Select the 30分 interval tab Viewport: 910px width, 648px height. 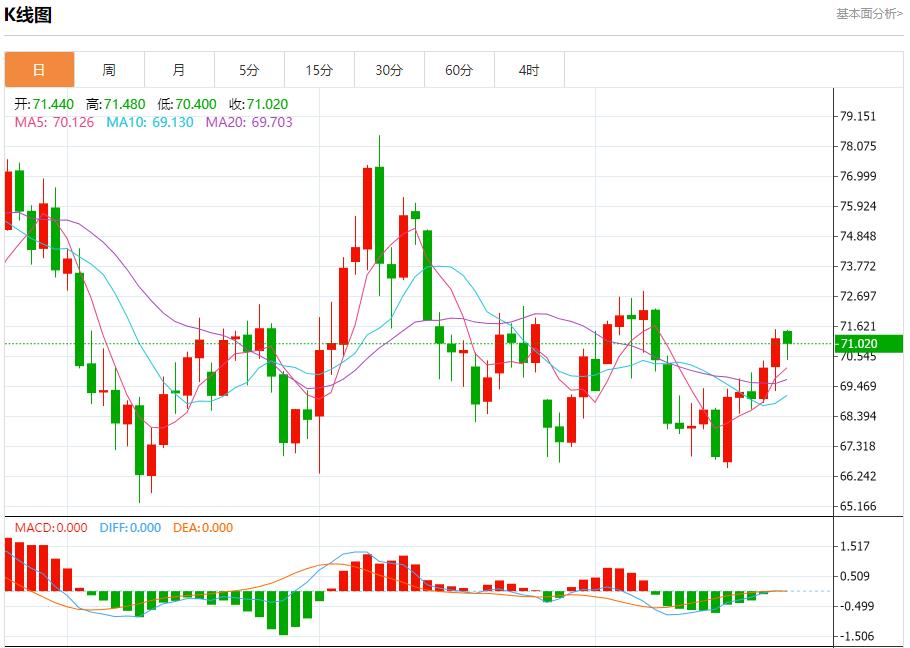(x=389, y=70)
